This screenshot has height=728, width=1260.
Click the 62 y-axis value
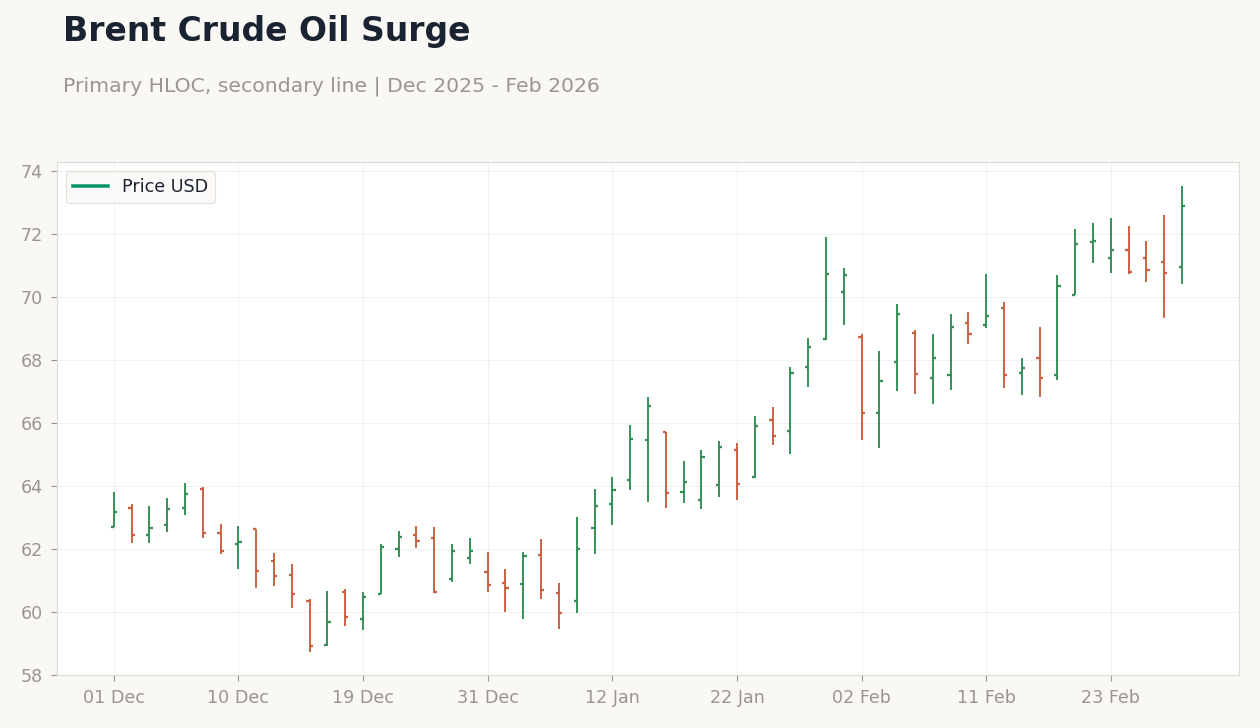[32, 550]
